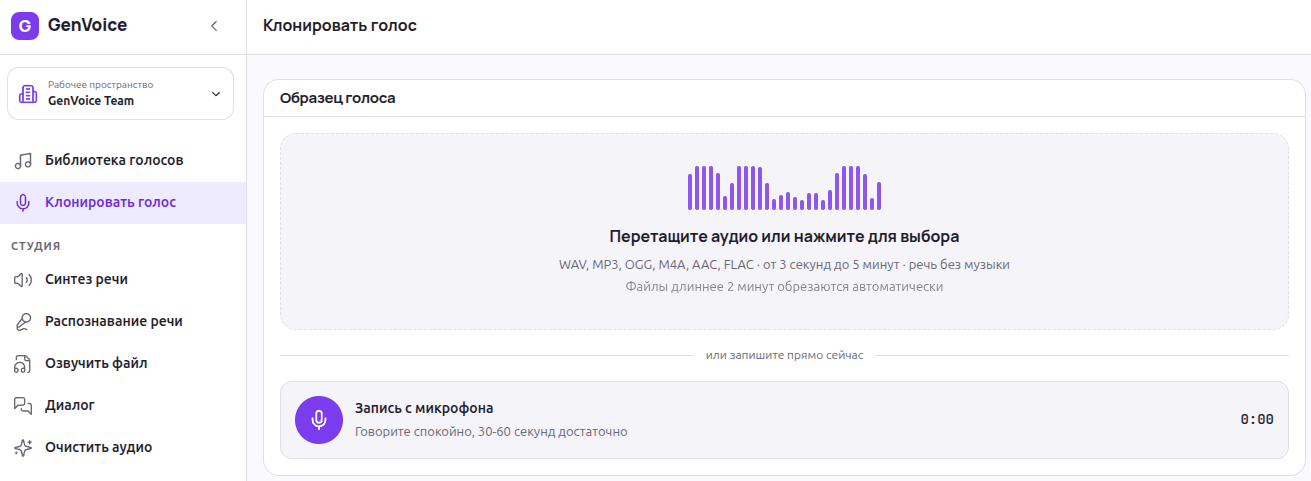This screenshot has width=1311, height=481.
Task: Click the Файлы длиннее 2 минут note
Action: tap(784, 286)
